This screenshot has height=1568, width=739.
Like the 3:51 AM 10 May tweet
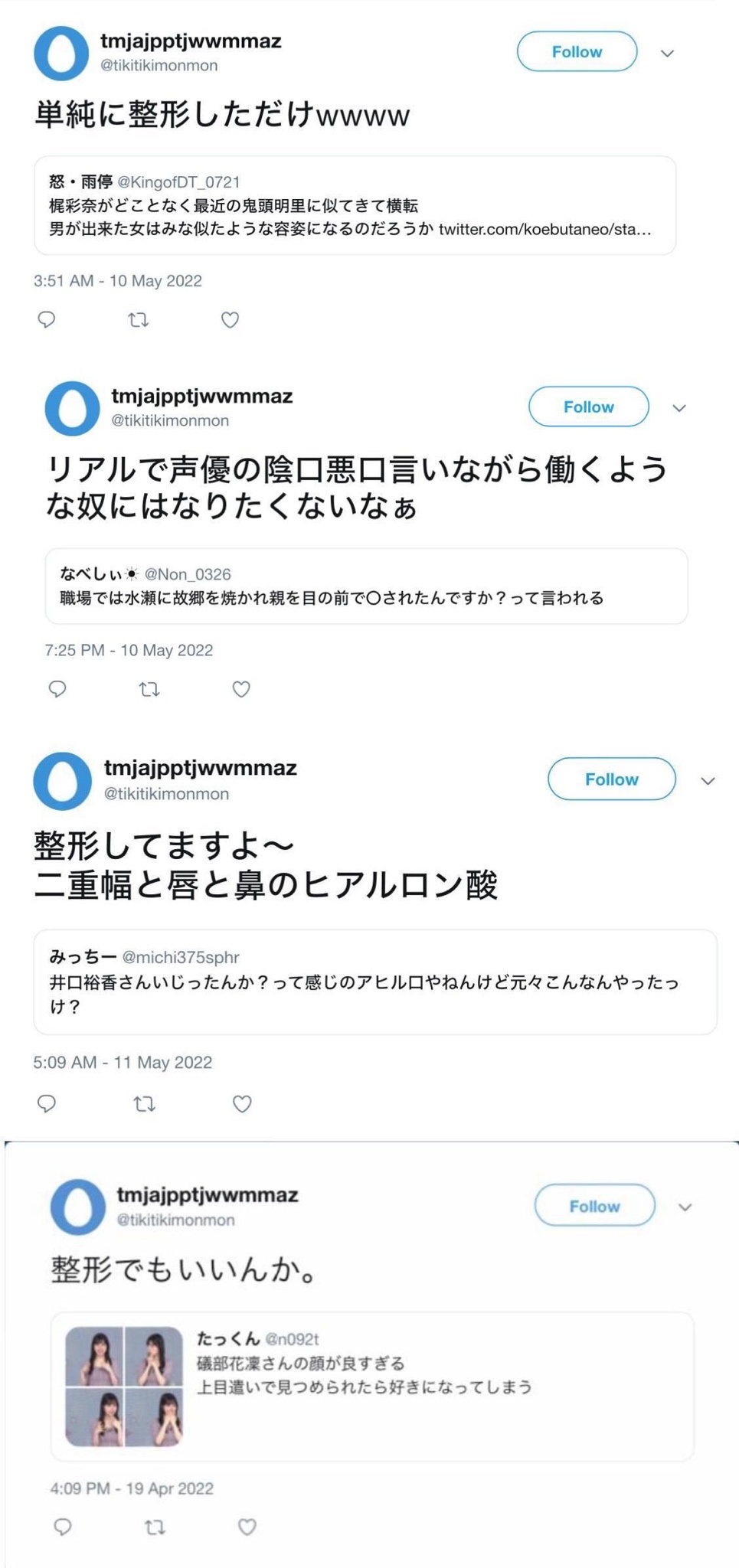click(230, 319)
